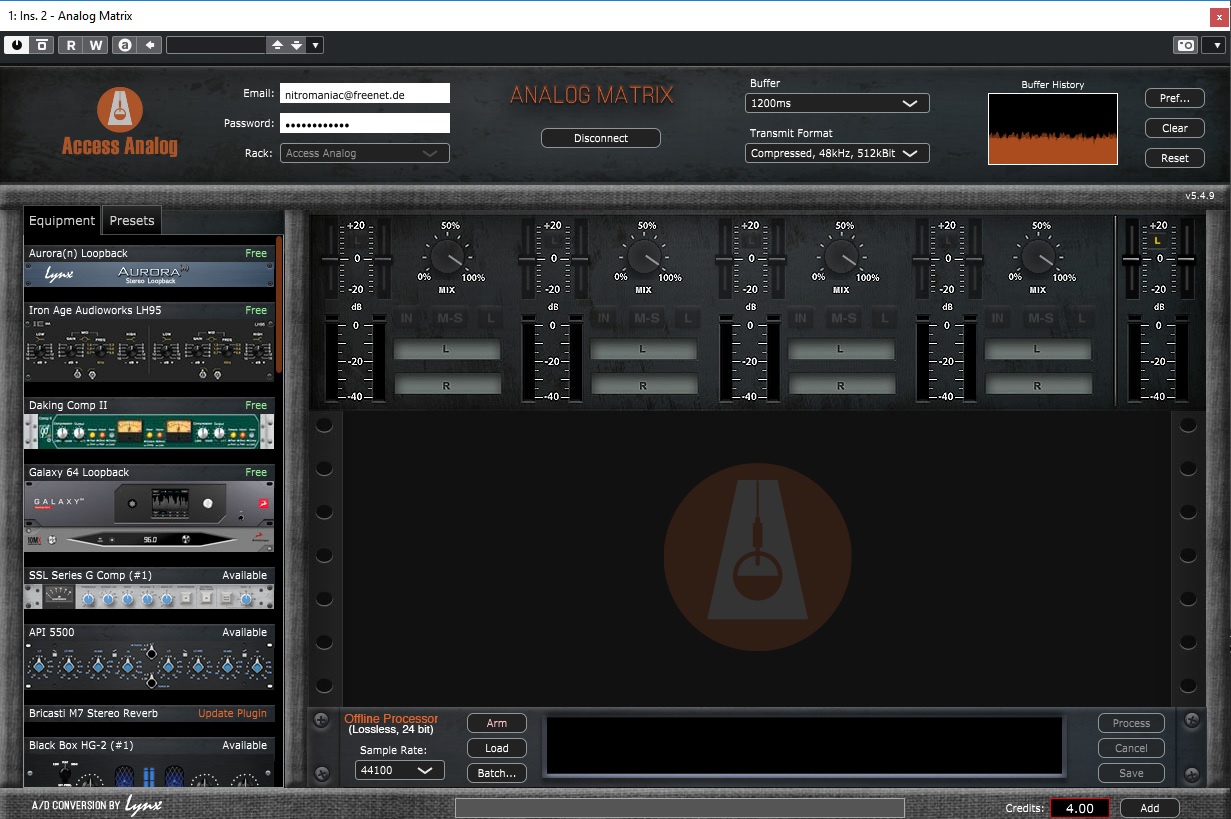Toggle the yellow L link on master section

1158,241
